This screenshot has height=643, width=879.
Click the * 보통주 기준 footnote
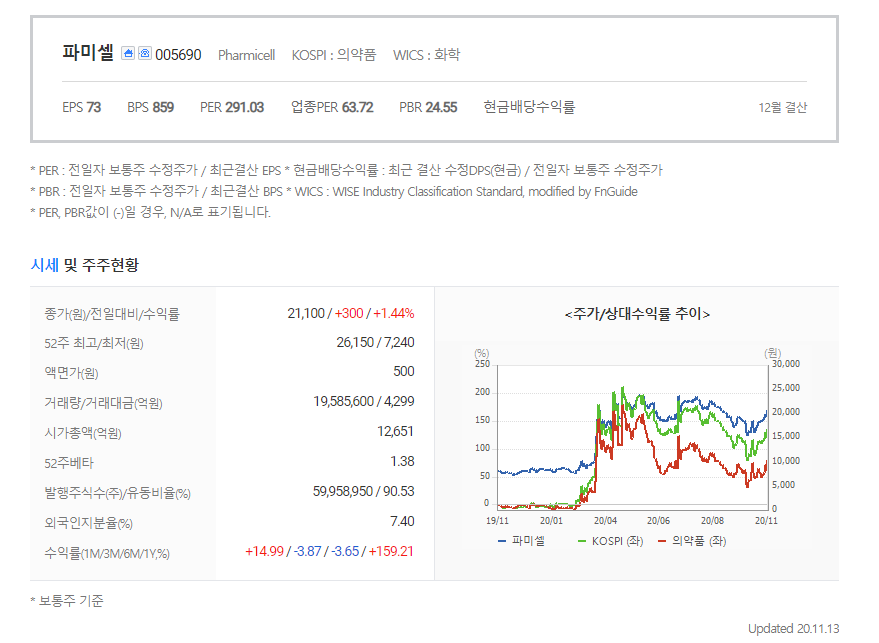[67, 601]
